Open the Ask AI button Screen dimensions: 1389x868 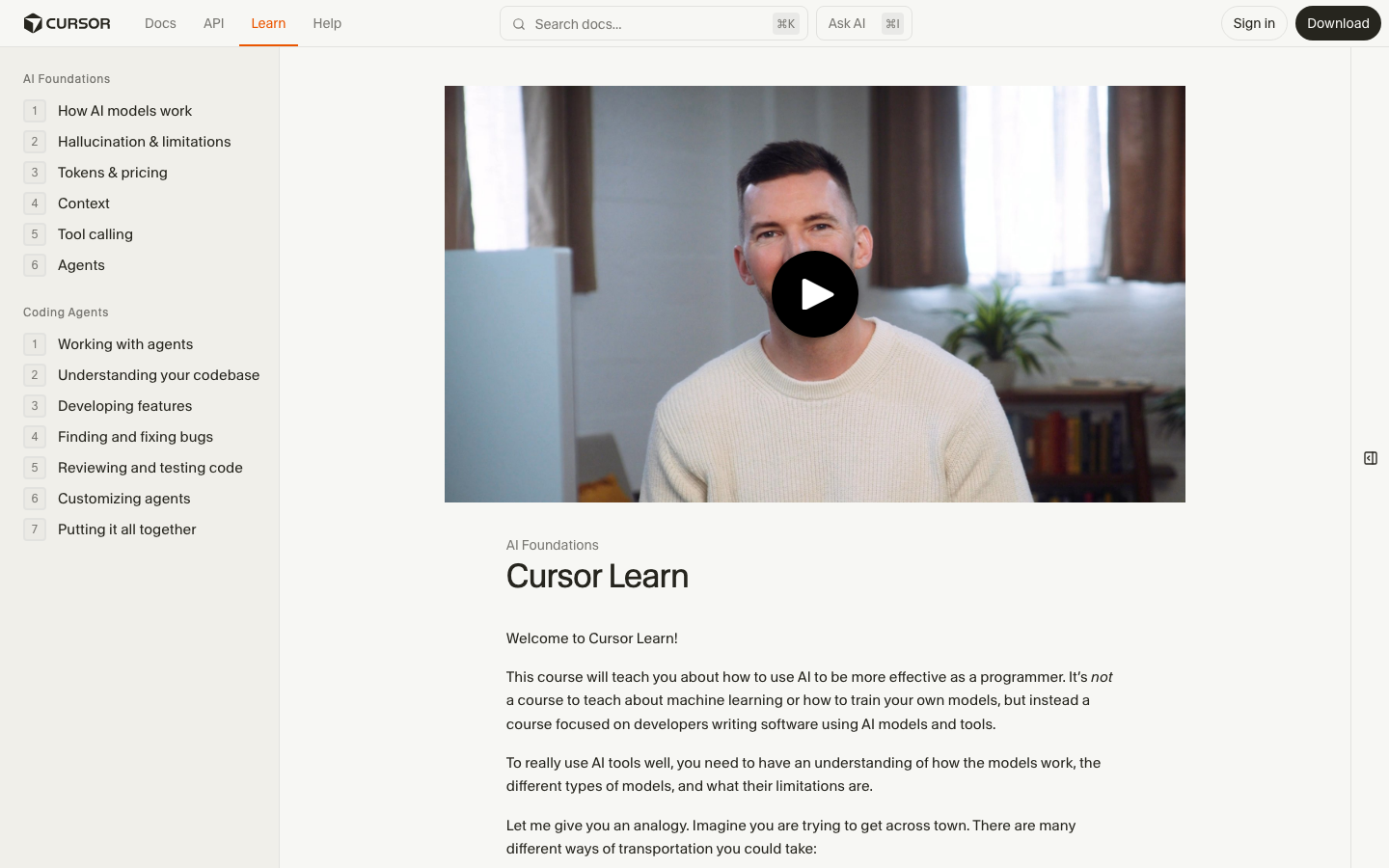[x=864, y=23]
